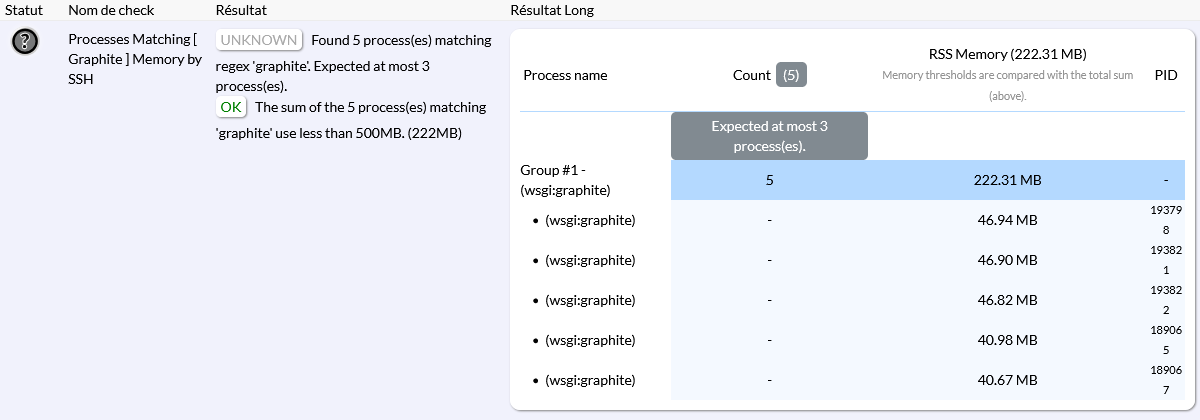This screenshot has height=420, width=1200.
Task: Select the highlighted group count cell showing 5
Action: tap(769, 180)
